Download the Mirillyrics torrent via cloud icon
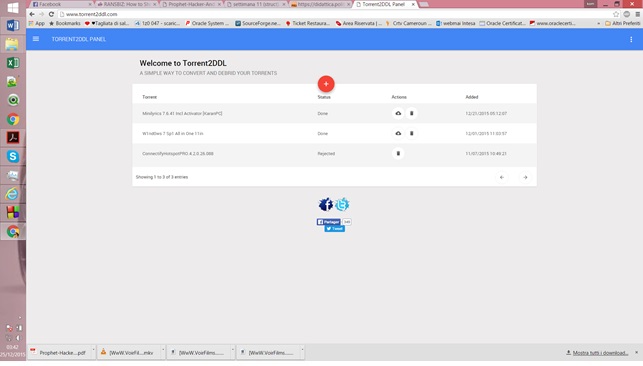 [398, 113]
